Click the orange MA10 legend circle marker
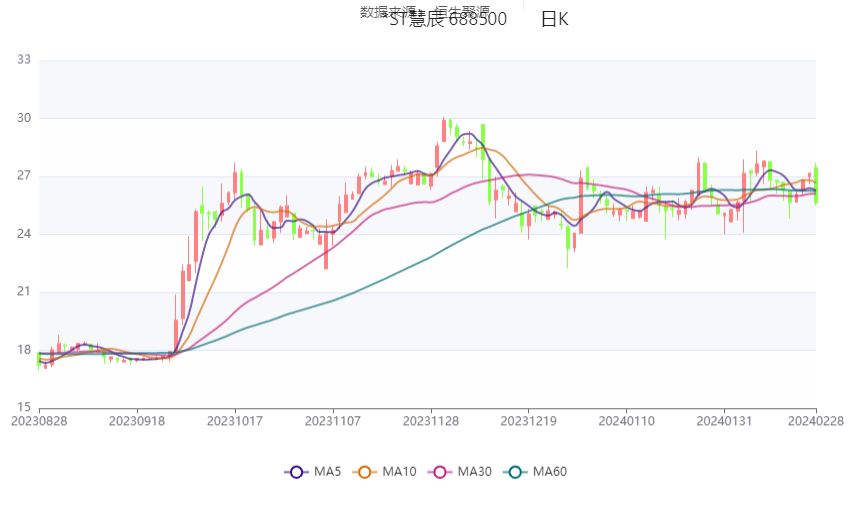The width and height of the screenshot is (850, 518). tap(366, 472)
